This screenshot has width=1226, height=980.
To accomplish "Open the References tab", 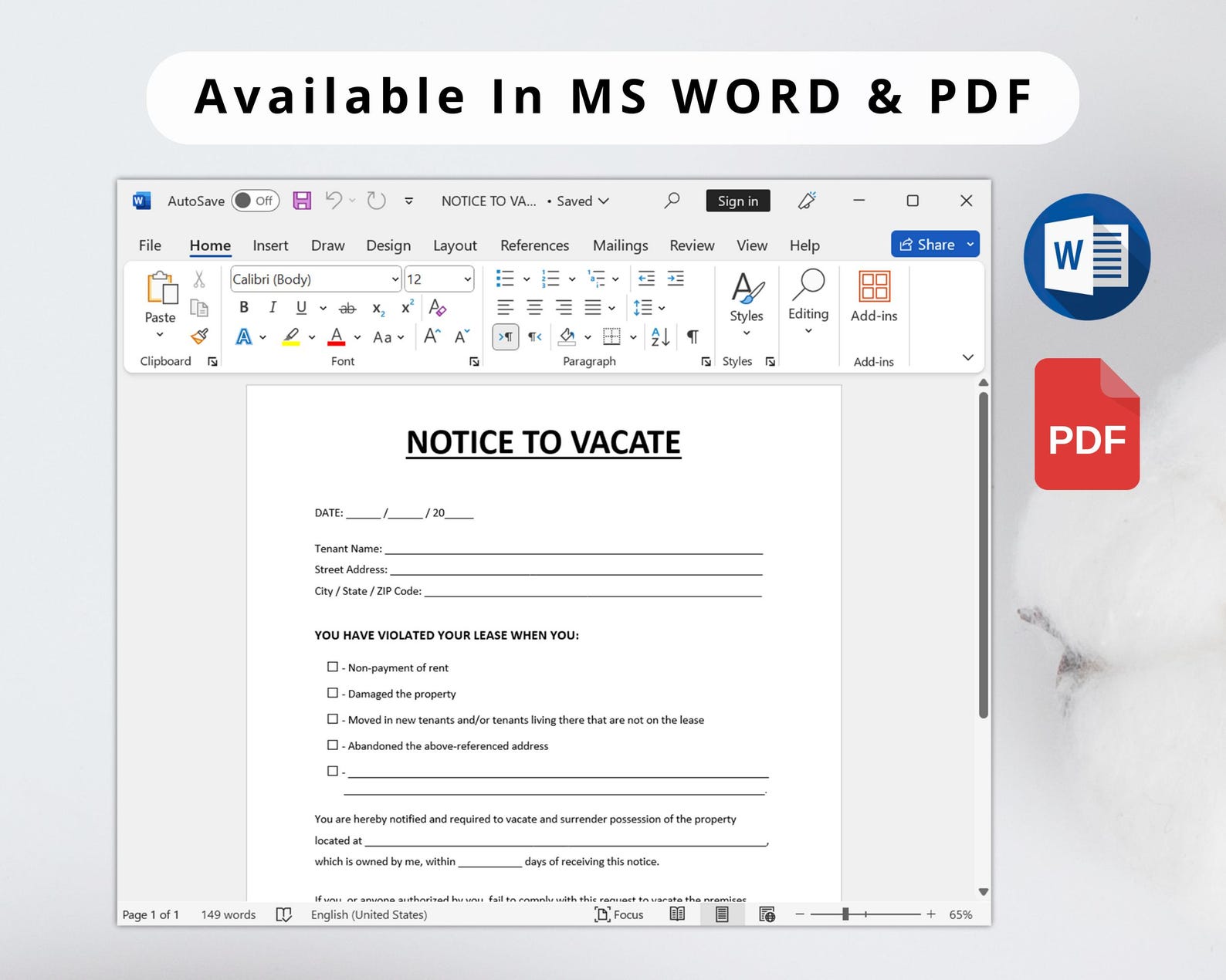I will click(534, 245).
